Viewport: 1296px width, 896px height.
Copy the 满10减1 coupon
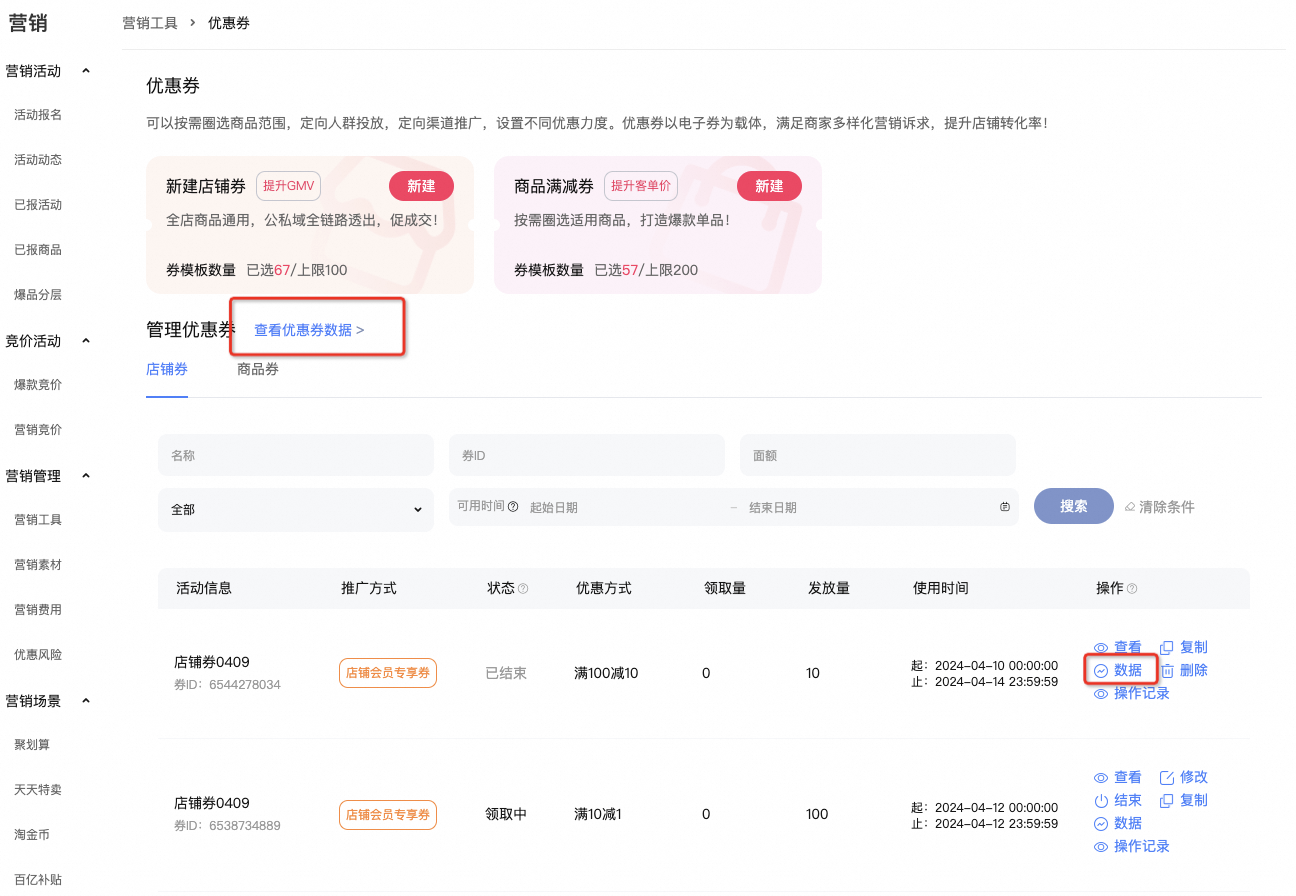1183,800
